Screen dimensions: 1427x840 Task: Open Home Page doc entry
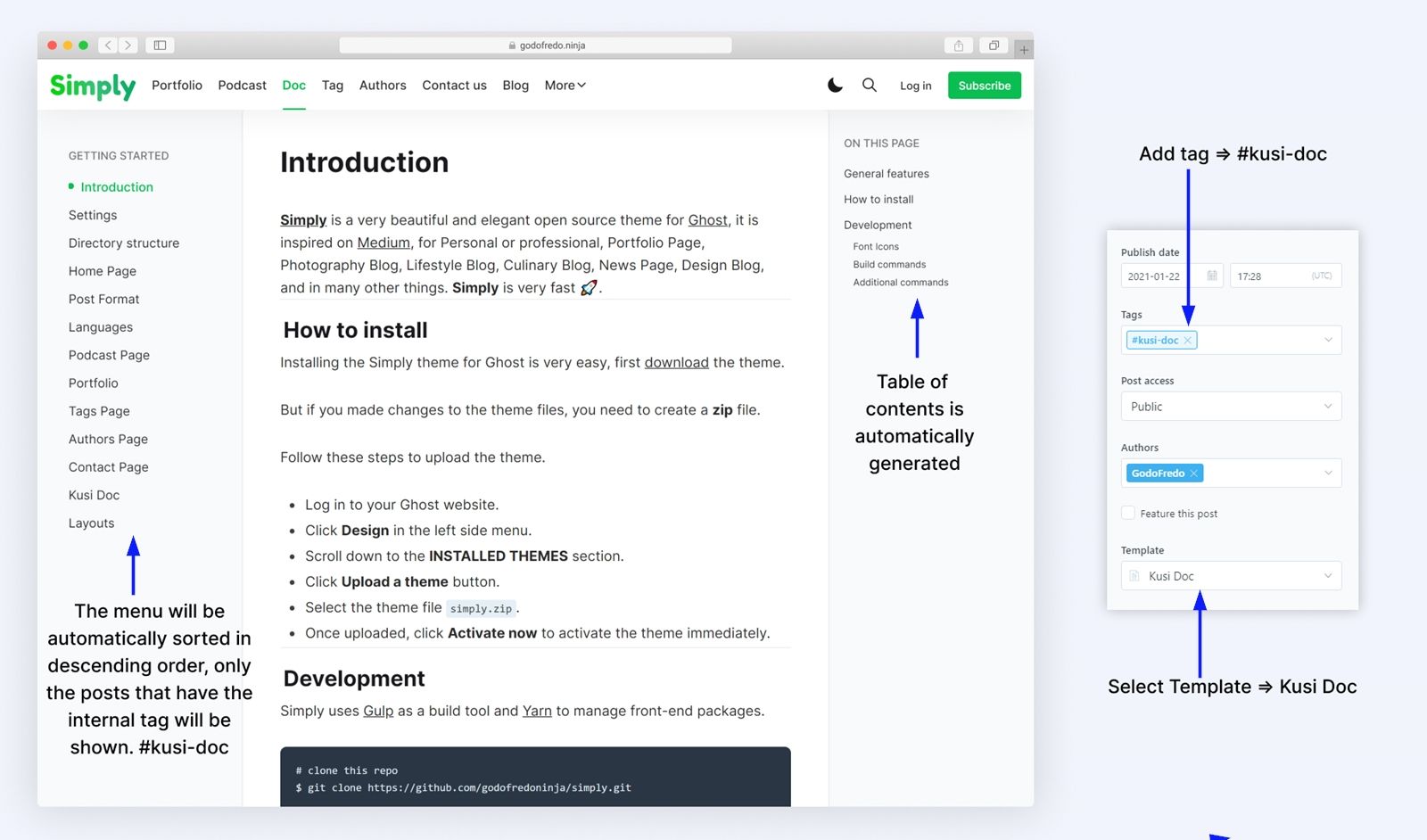click(103, 272)
